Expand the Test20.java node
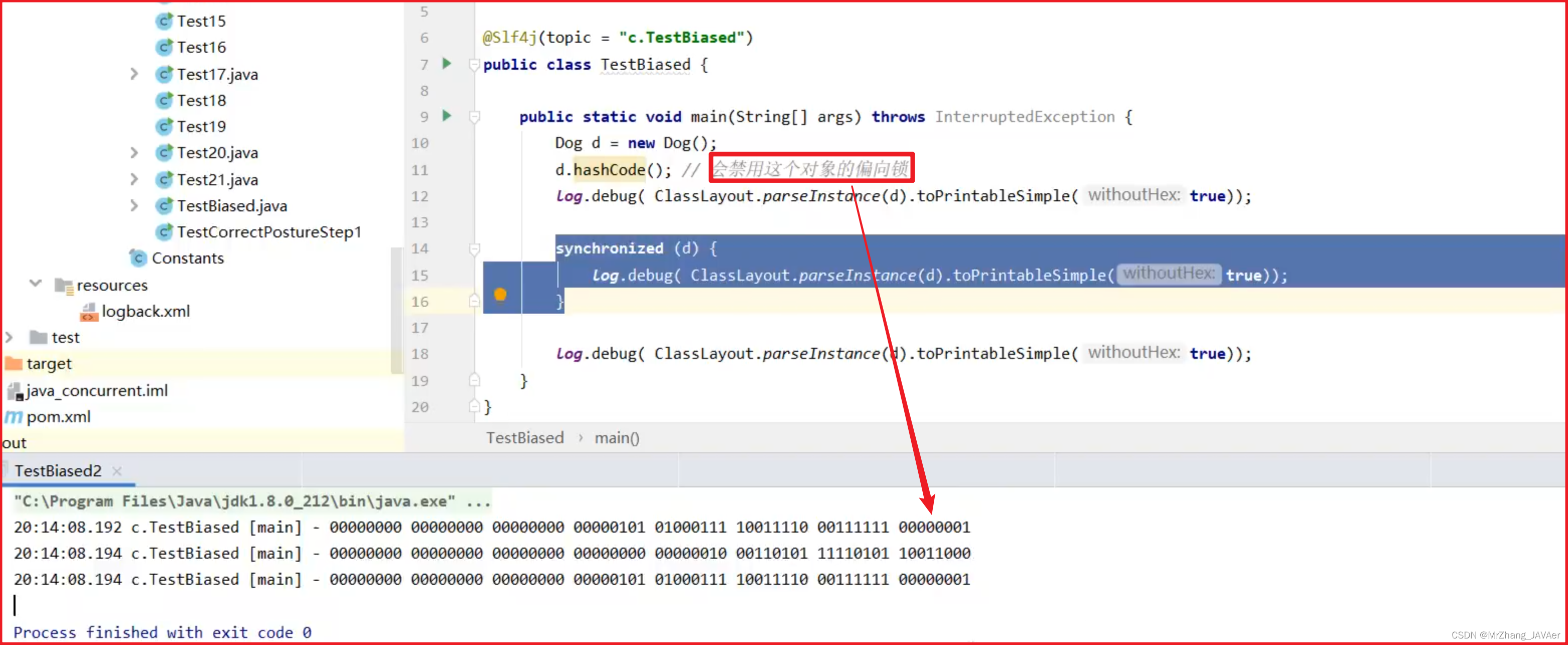Viewport: 1568px width, 645px height. point(134,153)
